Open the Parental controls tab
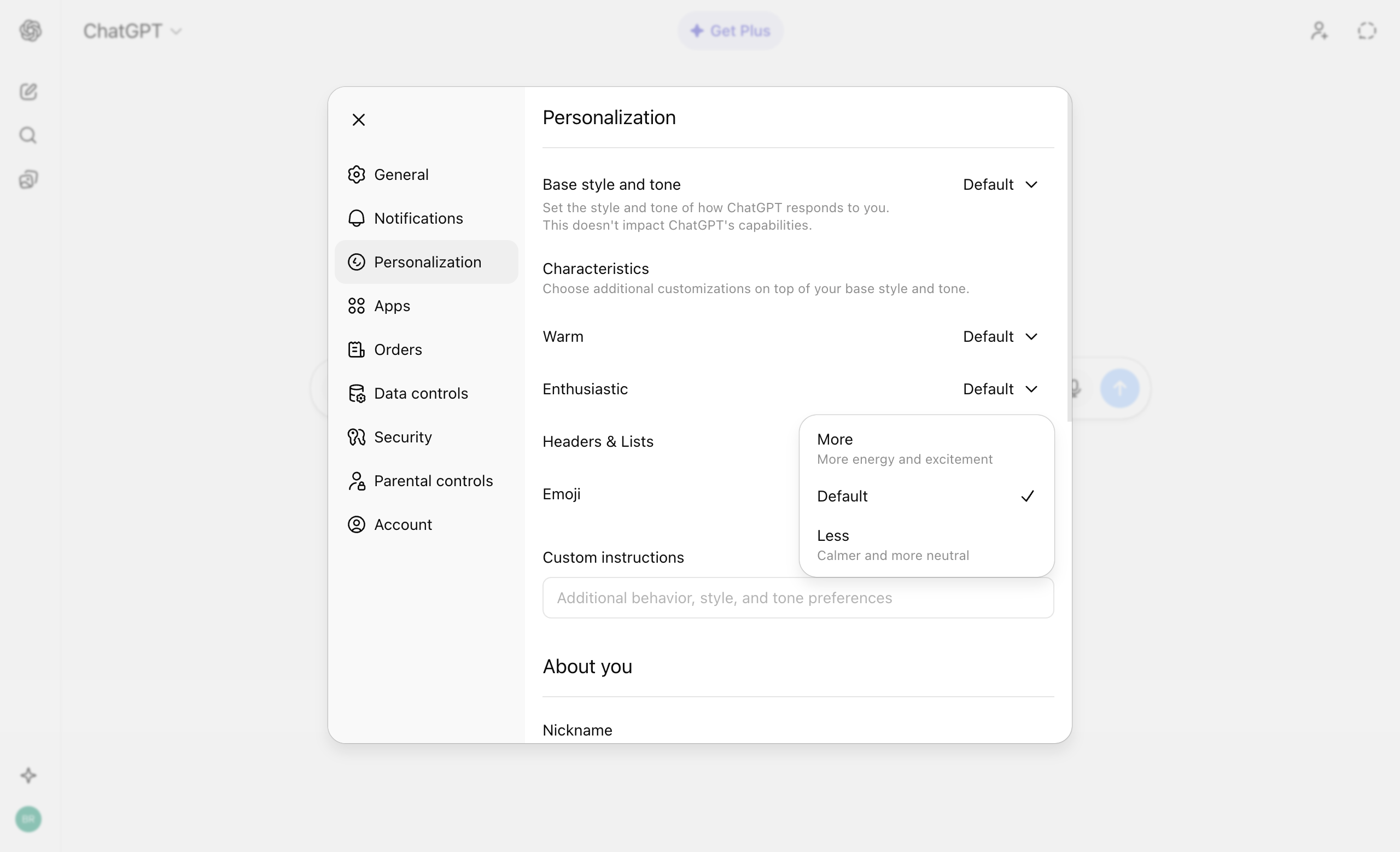This screenshot has width=1400, height=852. [426, 481]
